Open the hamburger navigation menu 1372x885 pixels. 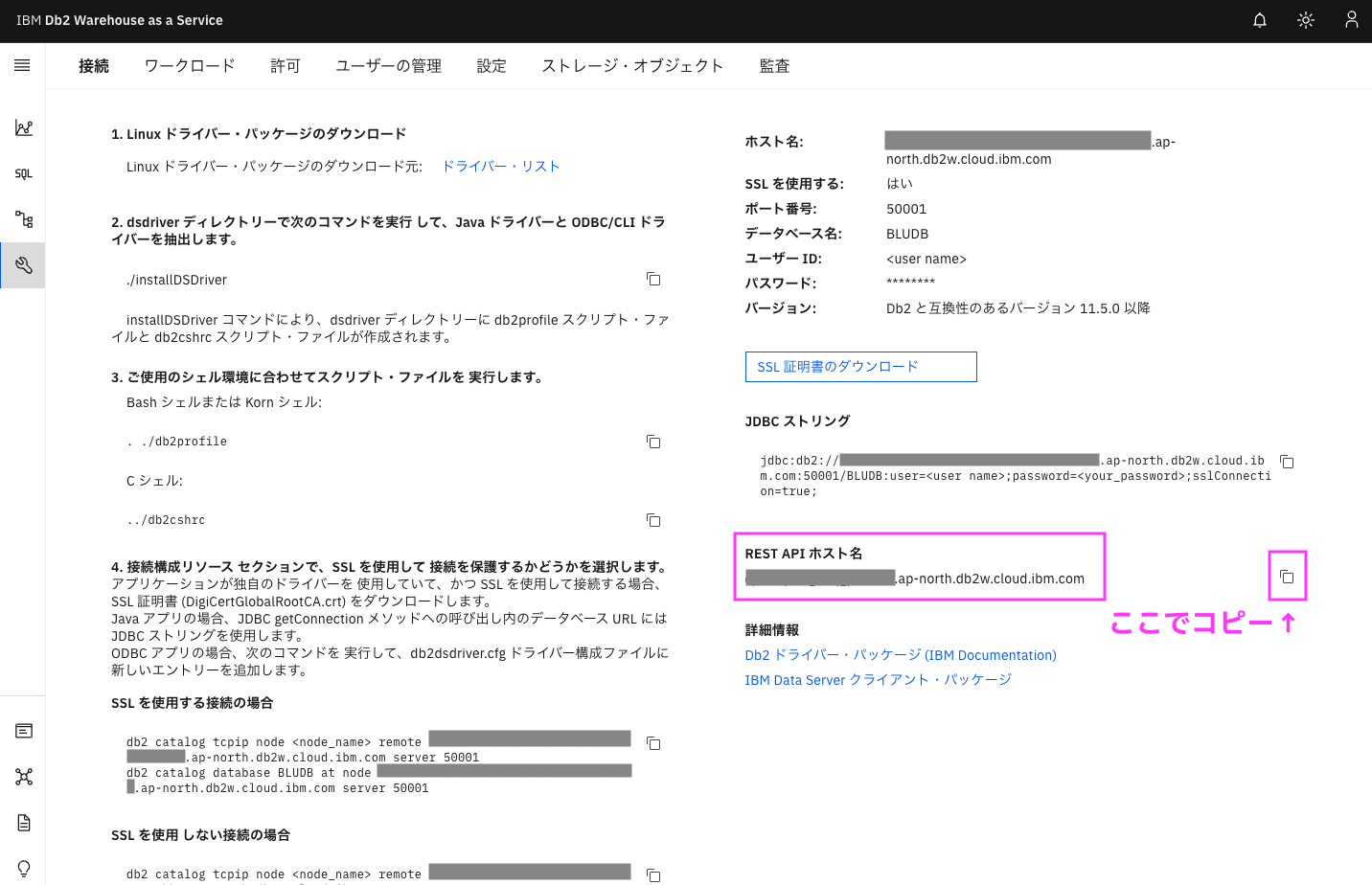click(x=22, y=65)
